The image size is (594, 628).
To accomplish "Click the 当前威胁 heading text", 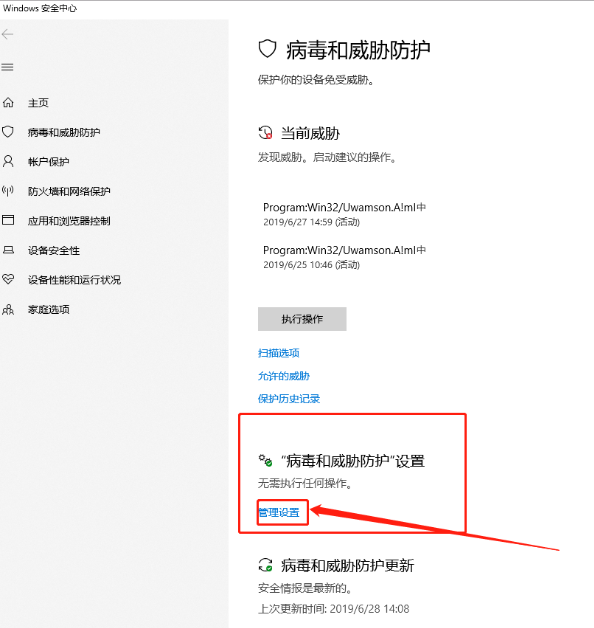I will pos(310,133).
